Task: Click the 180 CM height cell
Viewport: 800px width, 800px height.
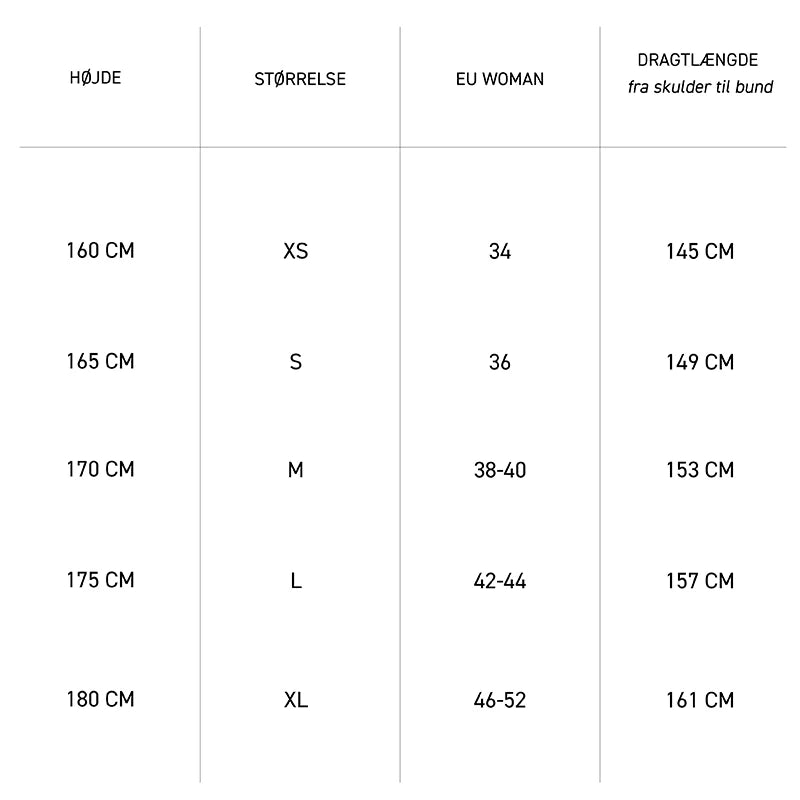Action: (x=100, y=699)
